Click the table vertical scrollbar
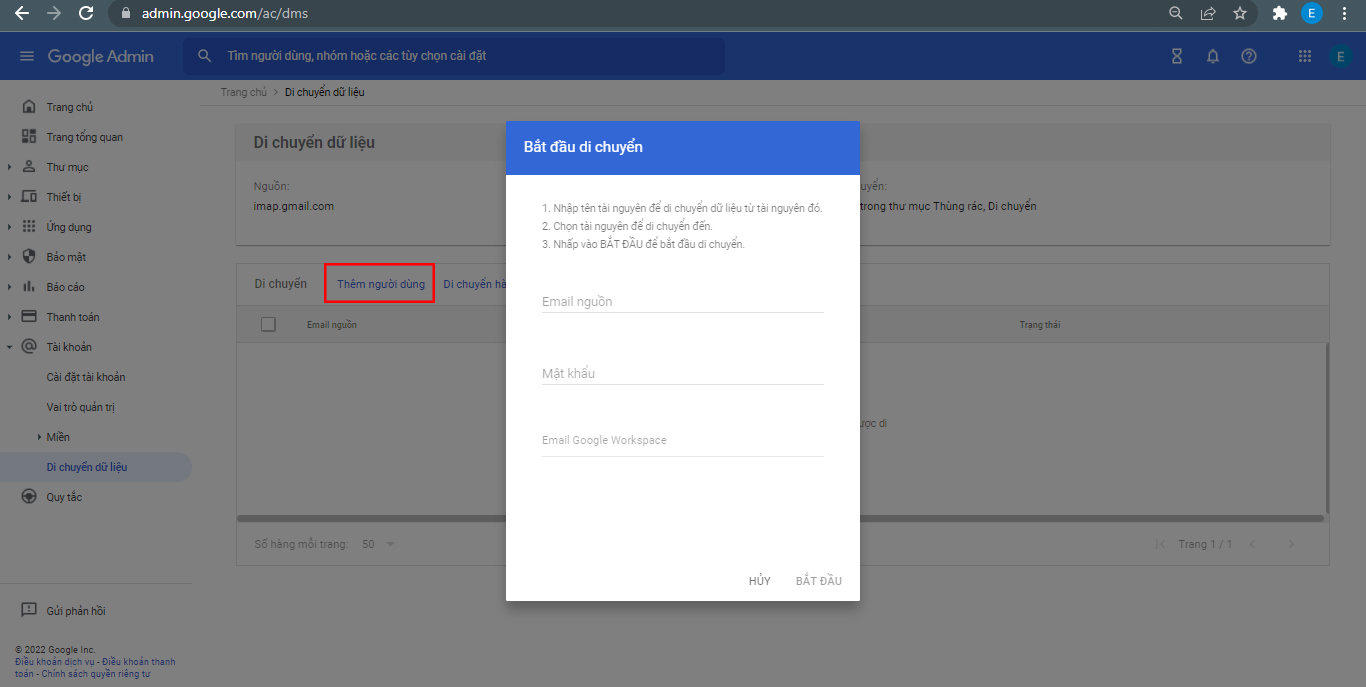 pyautogui.click(x=1327, y=428)
